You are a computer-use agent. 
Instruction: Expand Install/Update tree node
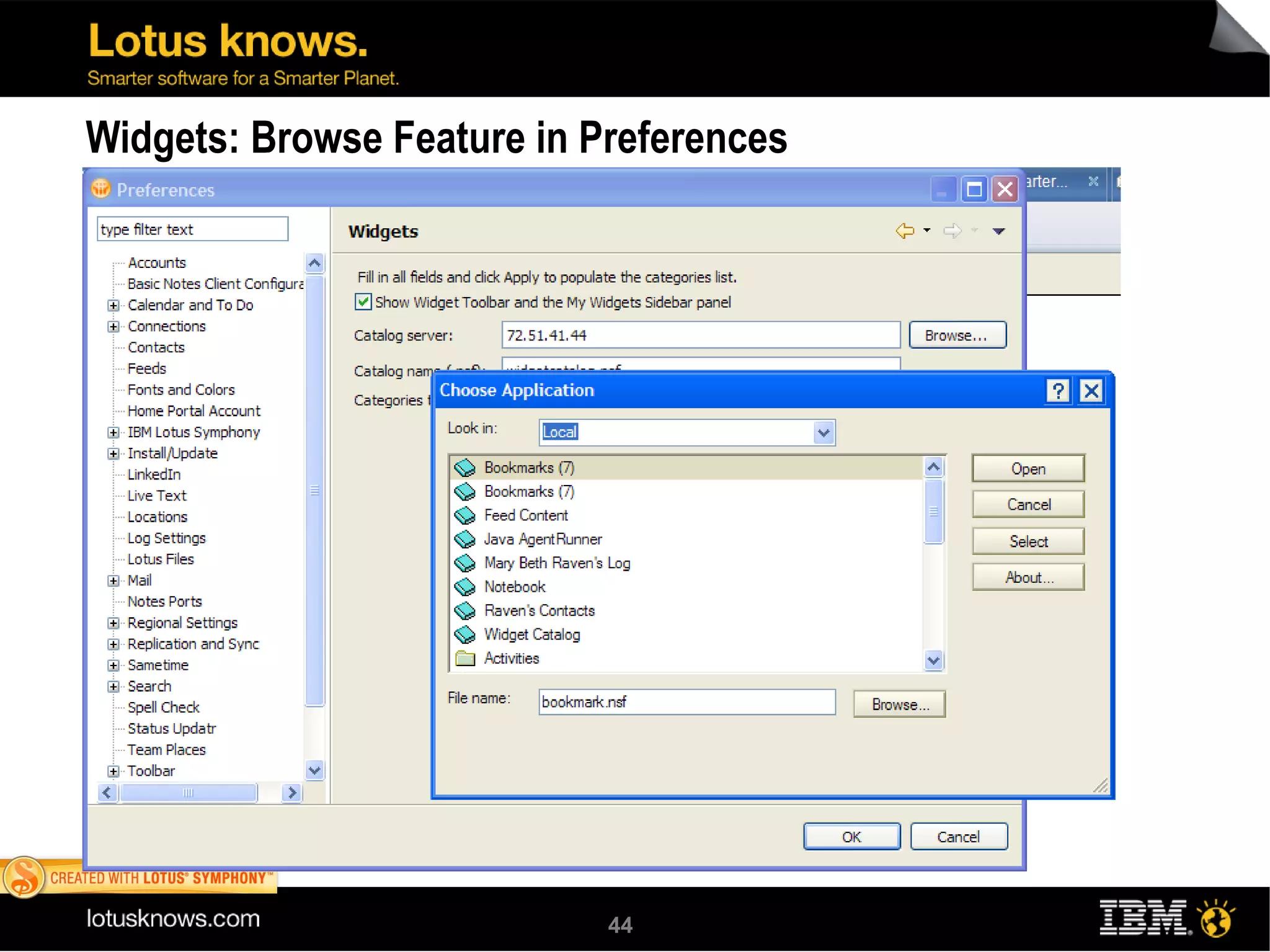click(x=113, y=453)
